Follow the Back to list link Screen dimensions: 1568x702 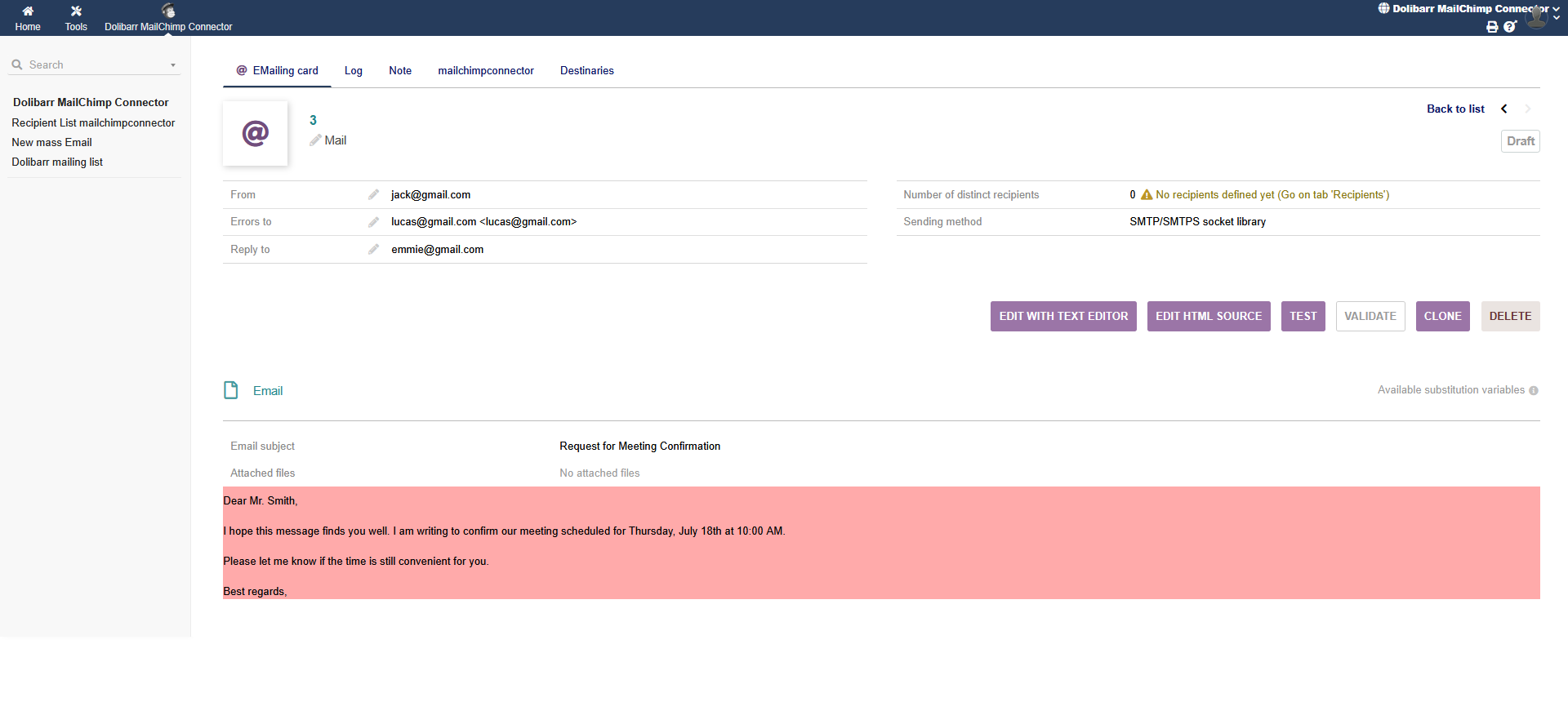pyautogui.click(x=1454, y=109)
